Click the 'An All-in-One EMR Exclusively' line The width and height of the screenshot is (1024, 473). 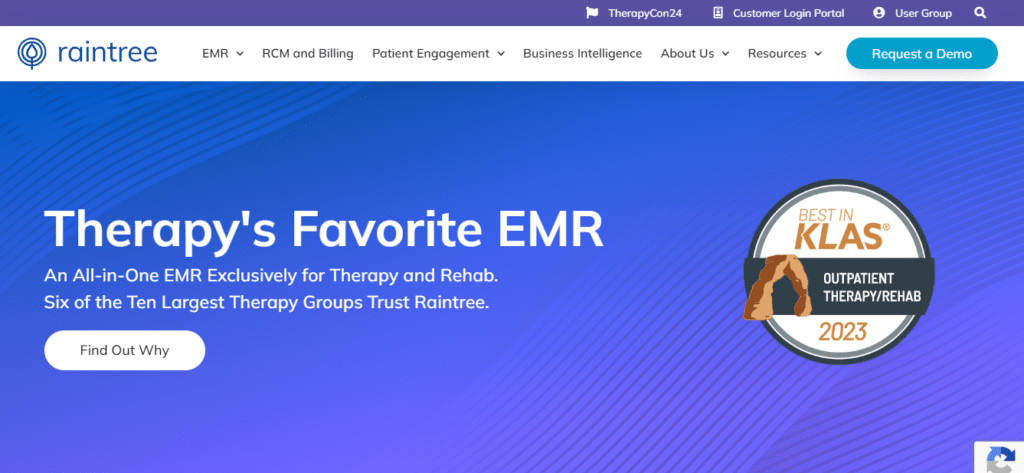coord(271,275)
